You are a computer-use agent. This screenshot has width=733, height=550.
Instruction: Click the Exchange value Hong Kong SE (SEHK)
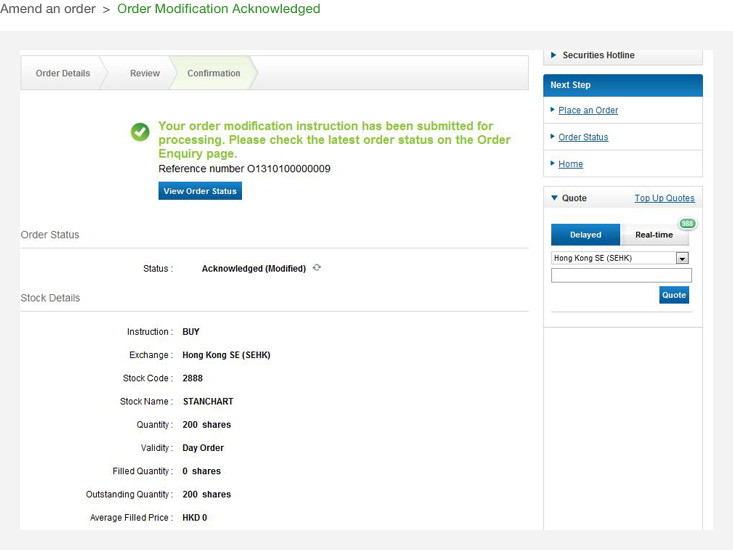(226, 355)
